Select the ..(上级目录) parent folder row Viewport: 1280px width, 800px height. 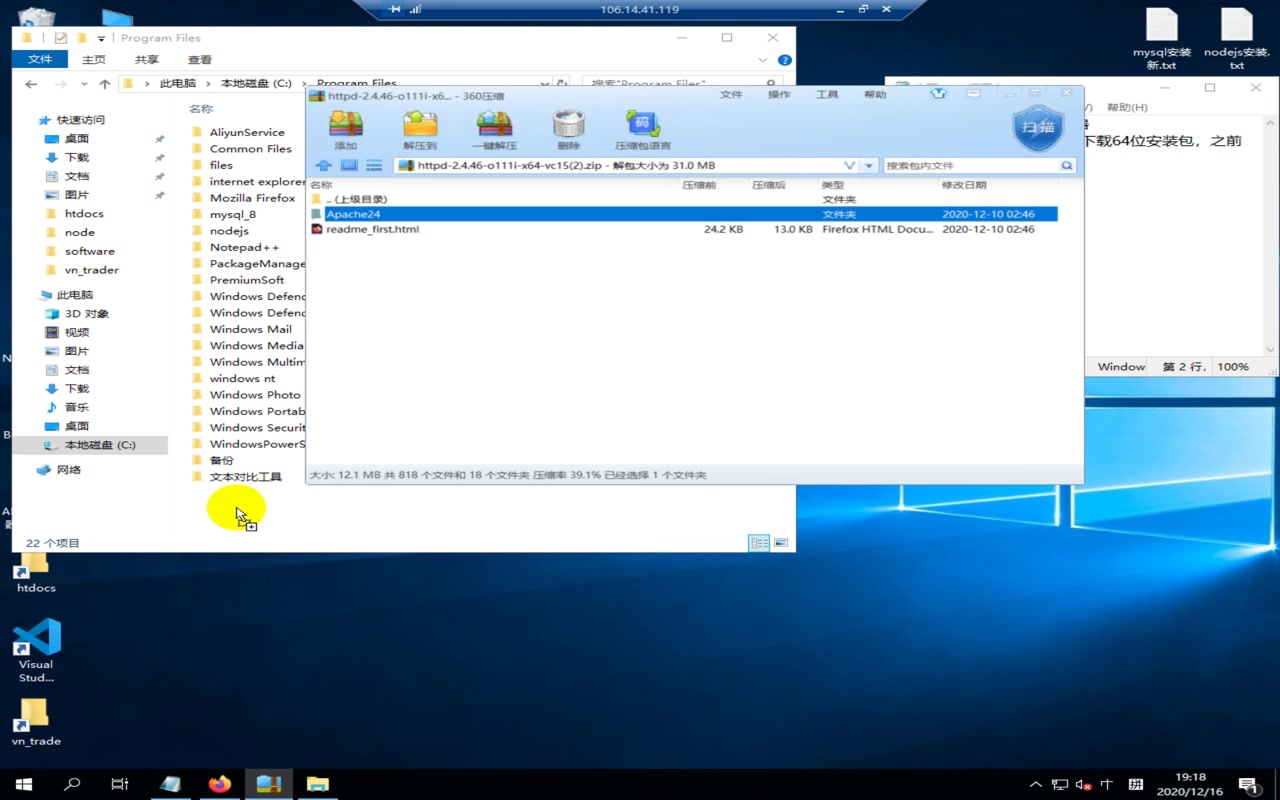click(683, 199)
